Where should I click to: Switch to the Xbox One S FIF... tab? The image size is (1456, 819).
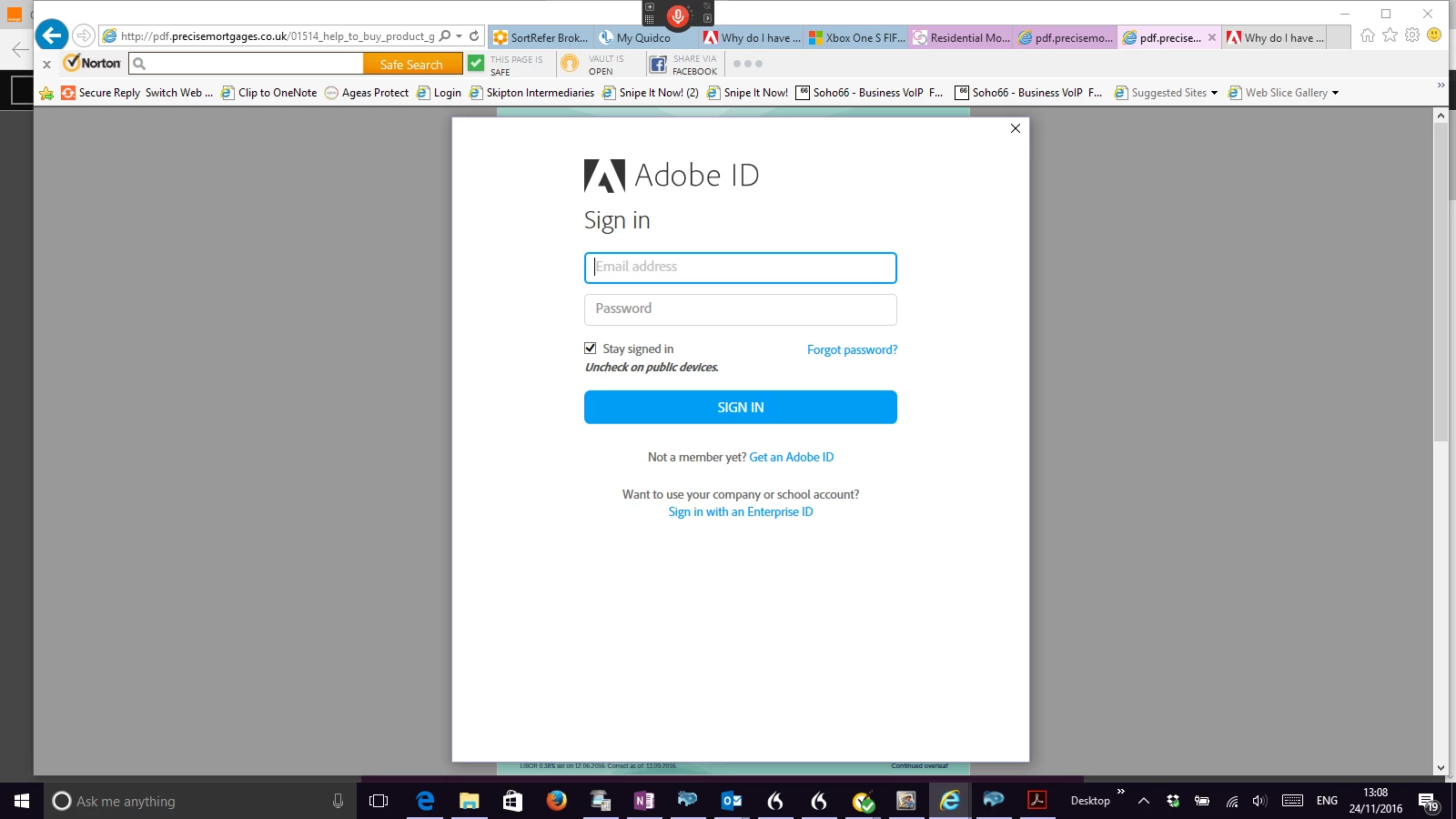point(856,37)
